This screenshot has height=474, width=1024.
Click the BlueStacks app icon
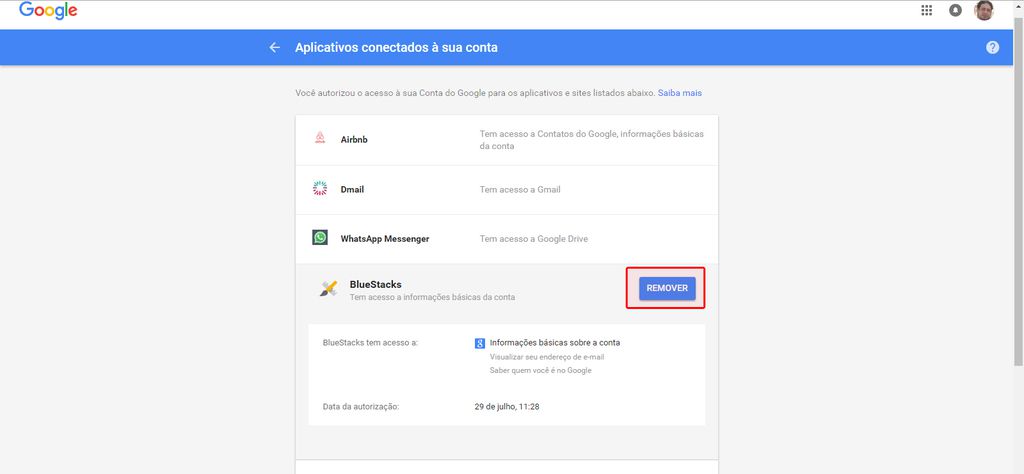pos(329,289)
